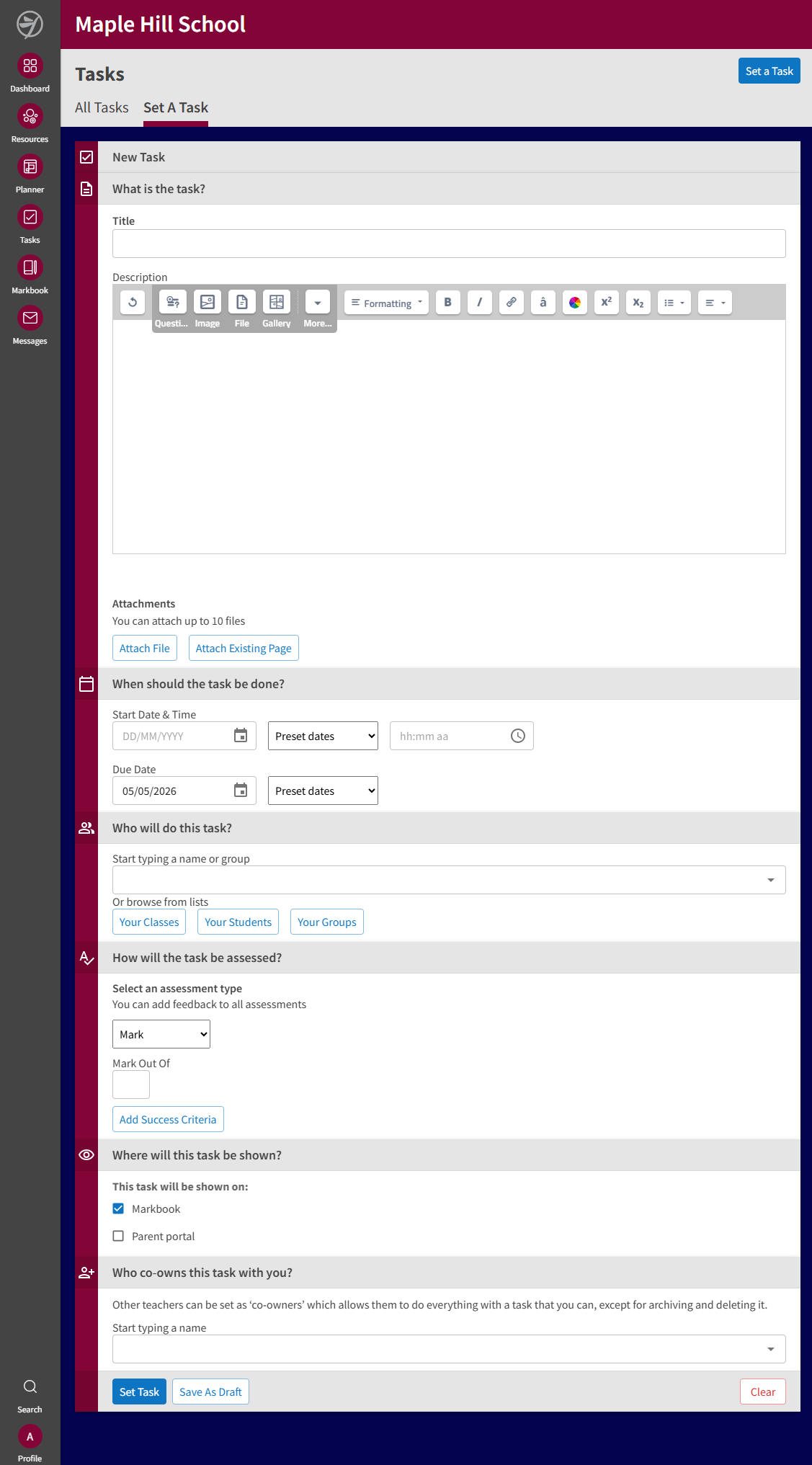Viewport: 812px width, 1465px height.
Task: Open the Formatting dropdown
Action: pos(386,302)
